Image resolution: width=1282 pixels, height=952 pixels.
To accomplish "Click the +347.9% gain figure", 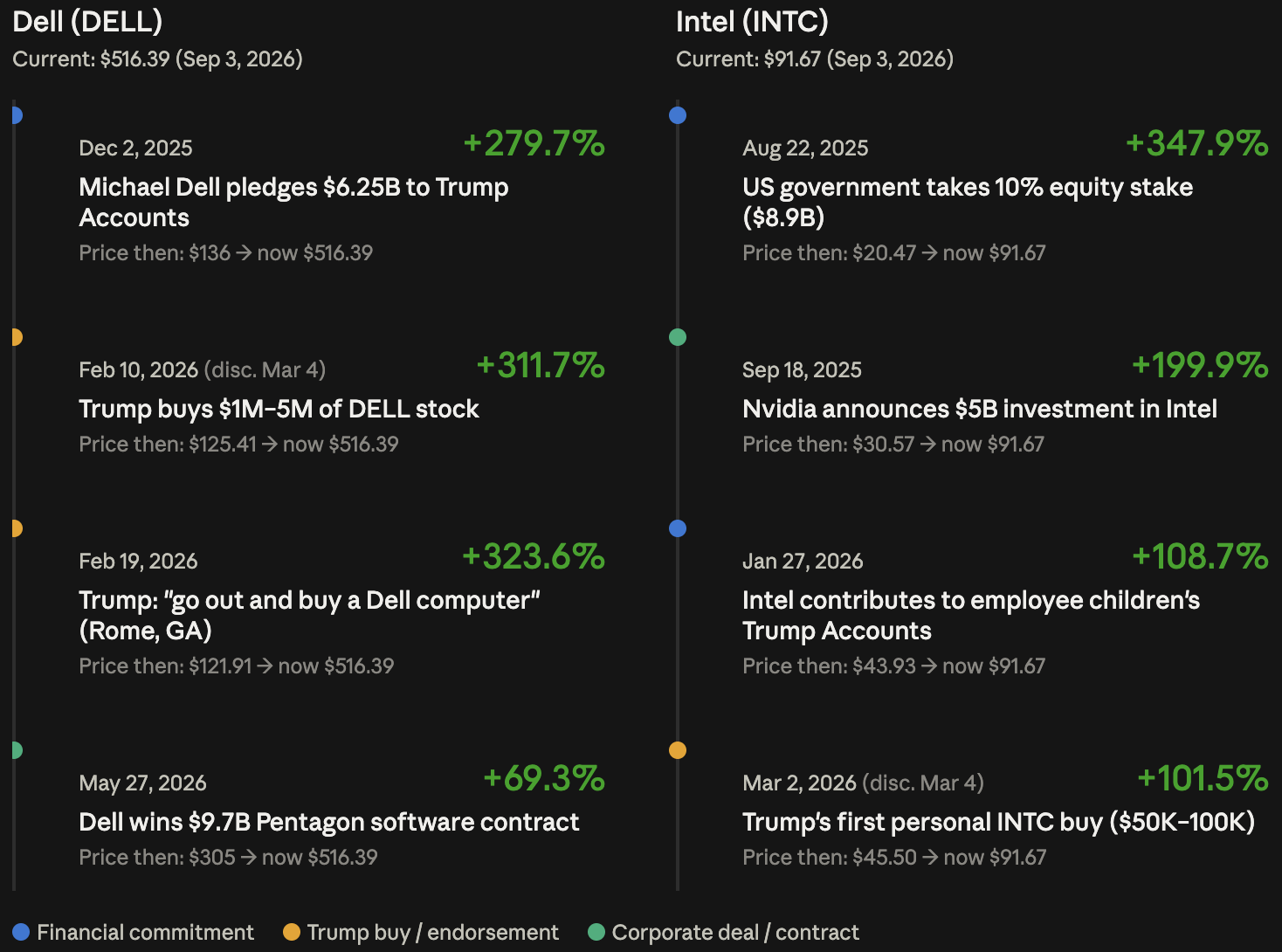I will click(1197, 143).
